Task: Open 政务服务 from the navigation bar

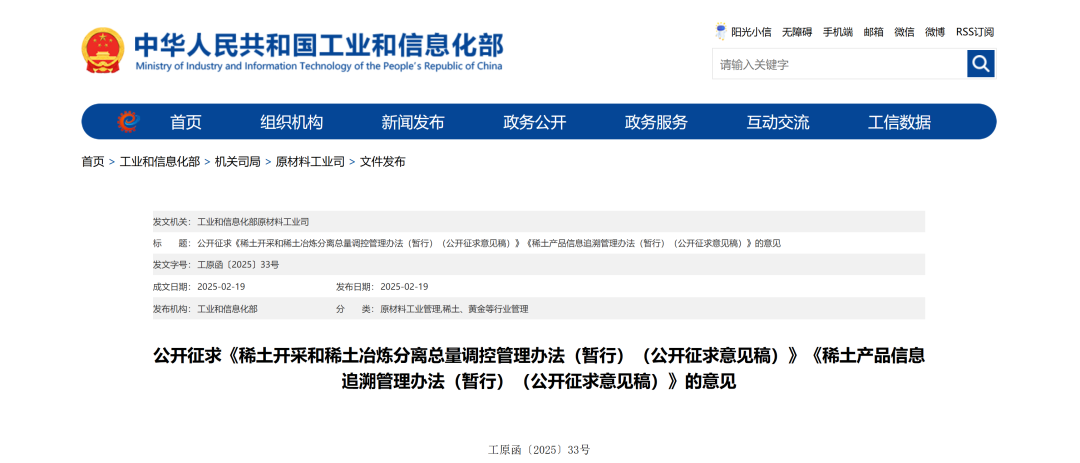Action: pos(656,122)
